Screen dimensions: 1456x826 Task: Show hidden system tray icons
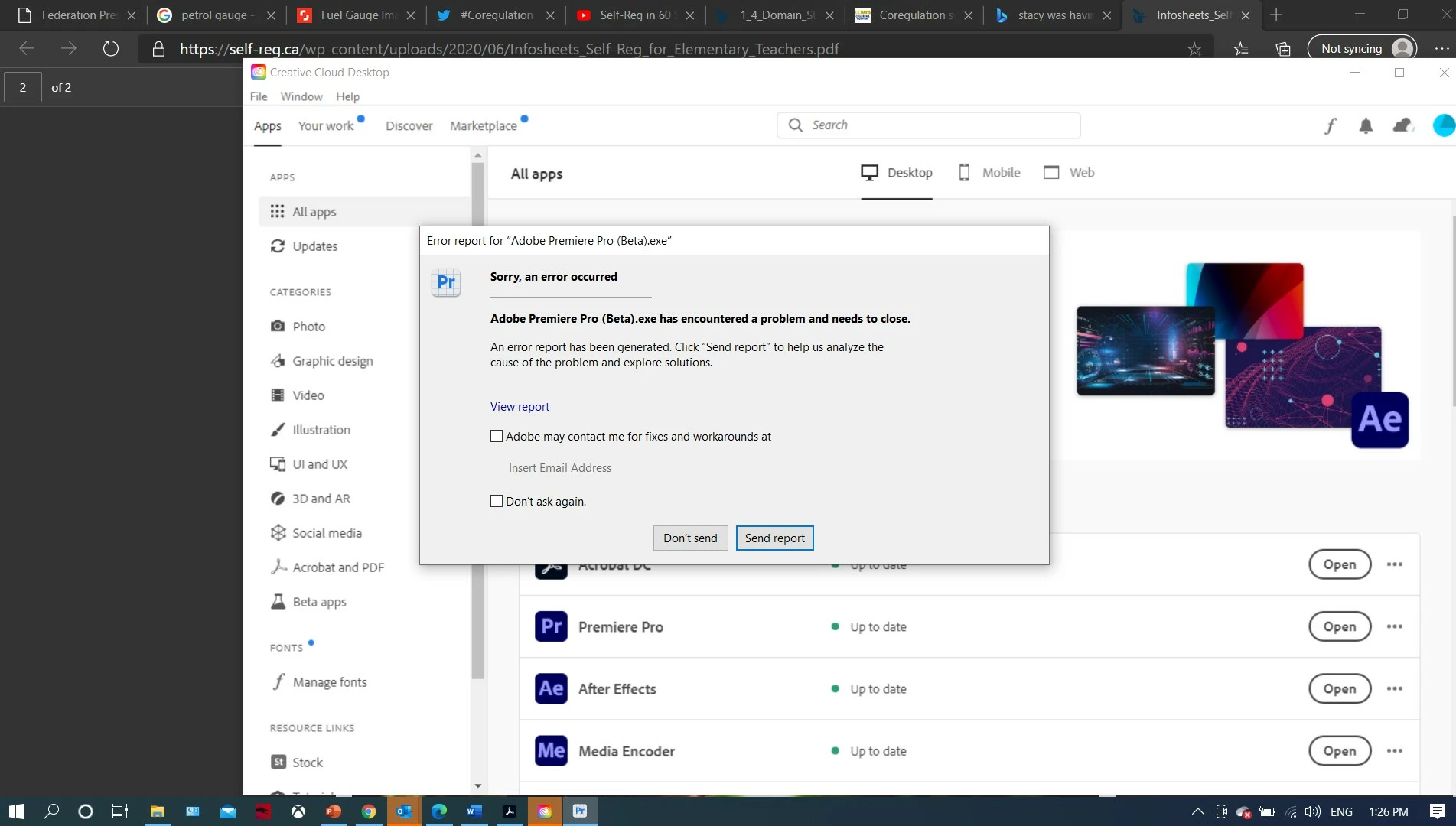tap(1197, 811)
